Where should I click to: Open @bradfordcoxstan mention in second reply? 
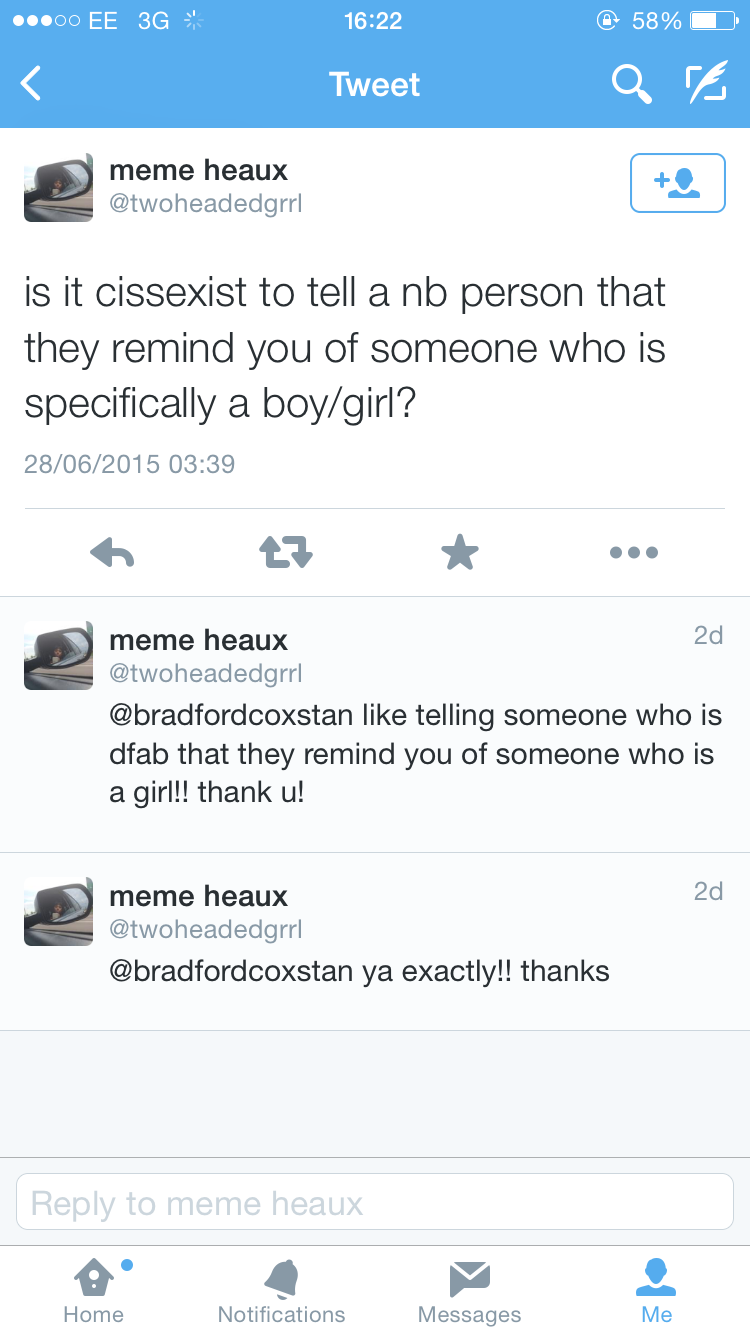click(231, 971)
